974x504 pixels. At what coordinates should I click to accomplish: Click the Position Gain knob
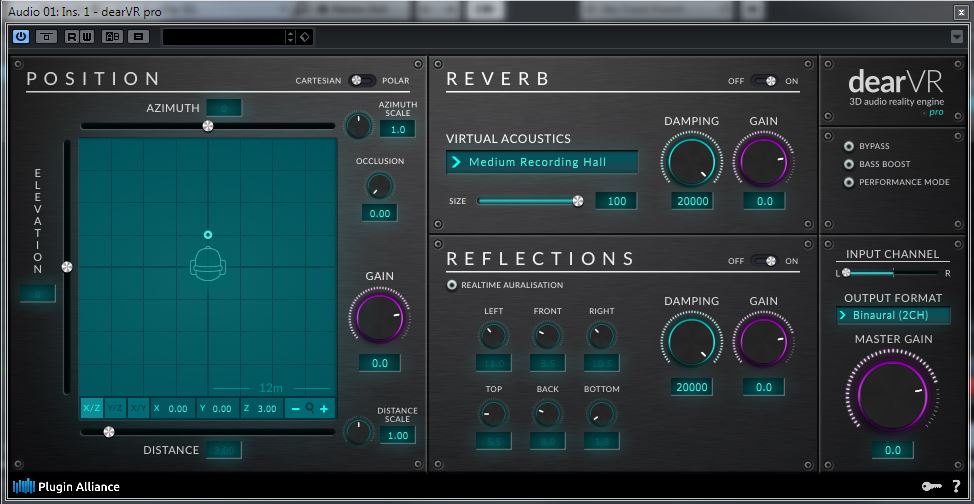click(380, 318)
